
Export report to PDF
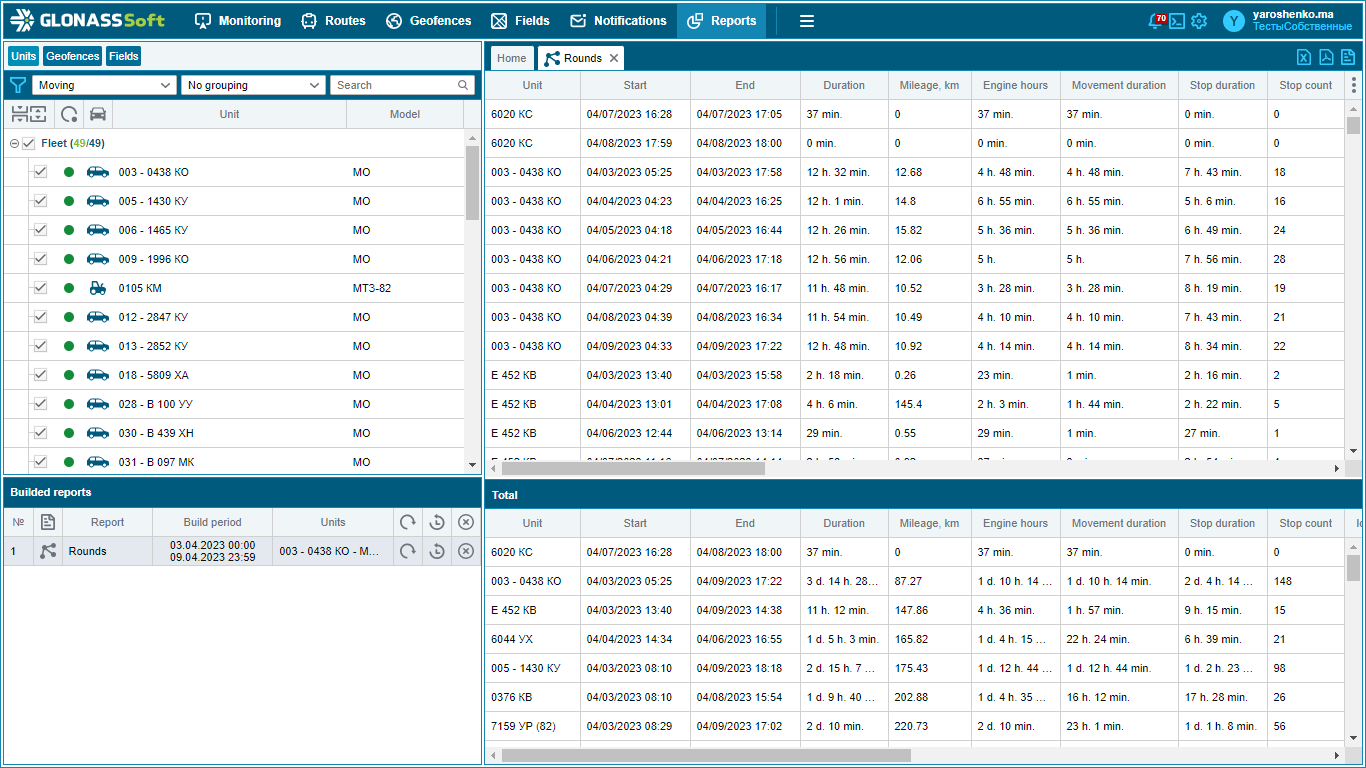click(1326, 57)
